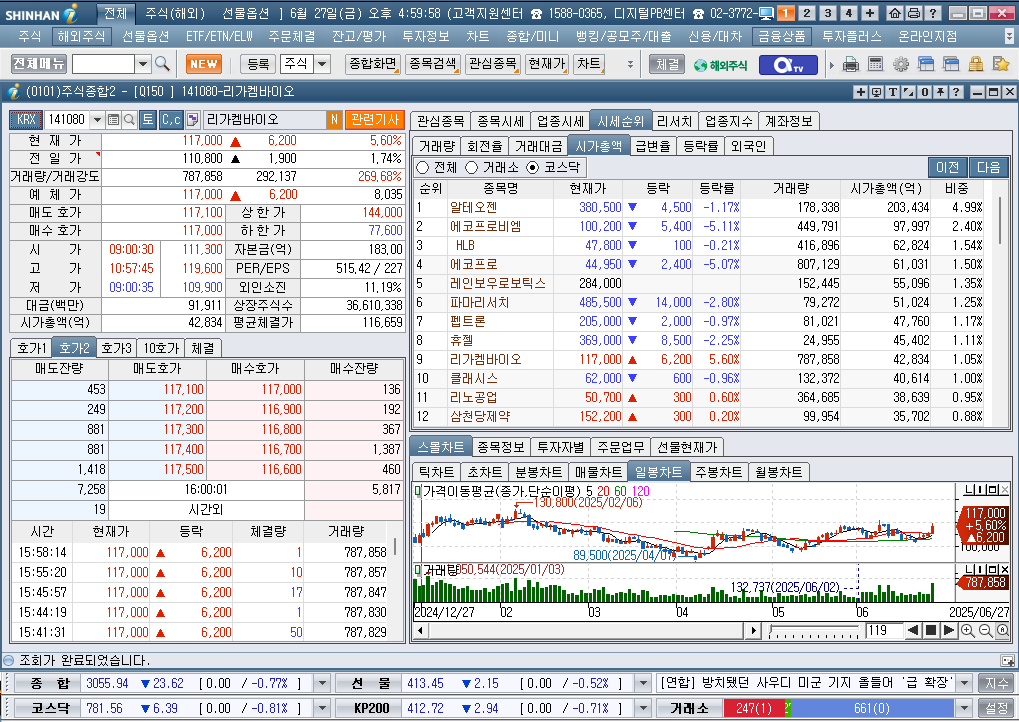
Task: Open the KP200 index row dropdown
Action: click(x=643, y=708)
